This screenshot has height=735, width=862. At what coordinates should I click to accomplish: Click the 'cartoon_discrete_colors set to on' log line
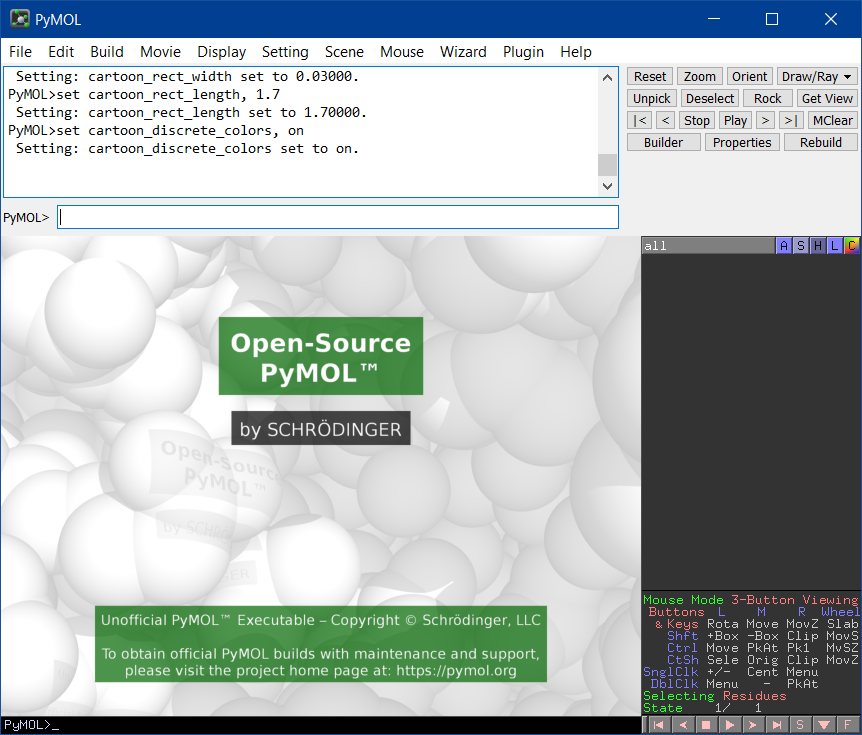[x=187, y=148]
